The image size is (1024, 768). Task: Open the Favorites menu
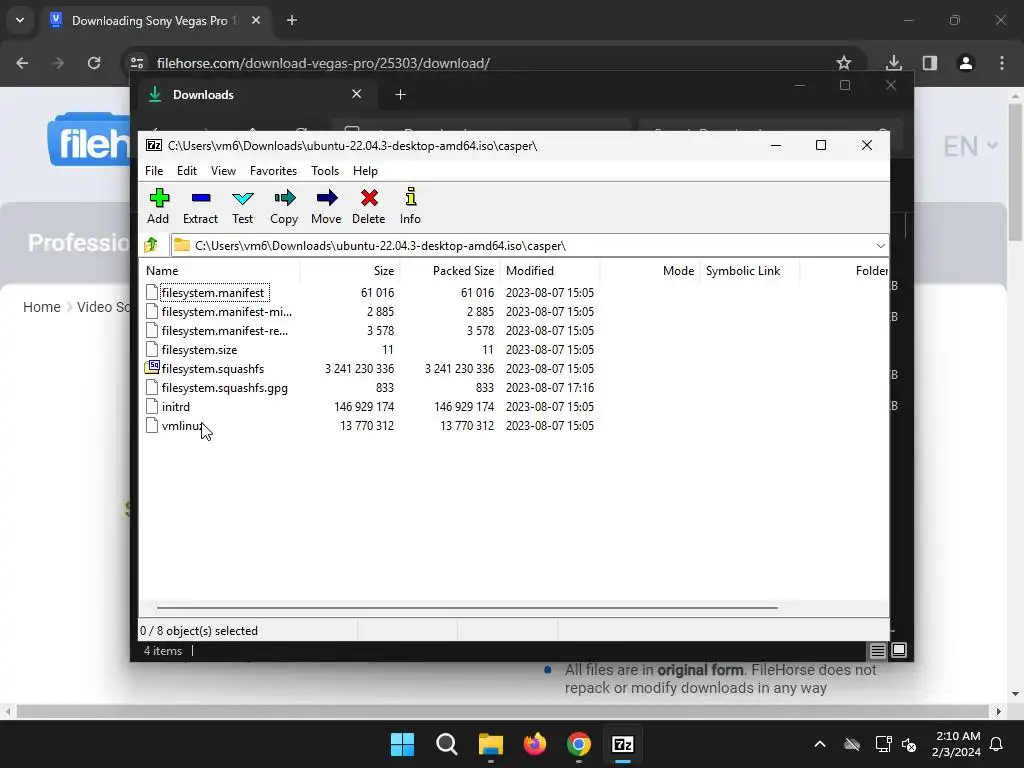click(x=274, y=170)
